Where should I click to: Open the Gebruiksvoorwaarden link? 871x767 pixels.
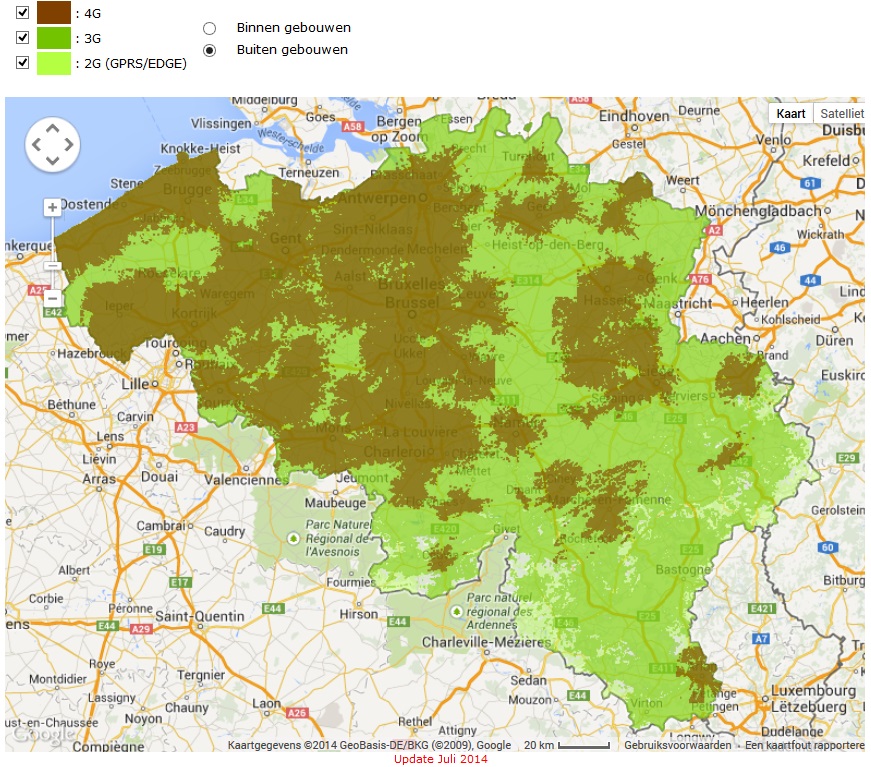click(677, 745)
